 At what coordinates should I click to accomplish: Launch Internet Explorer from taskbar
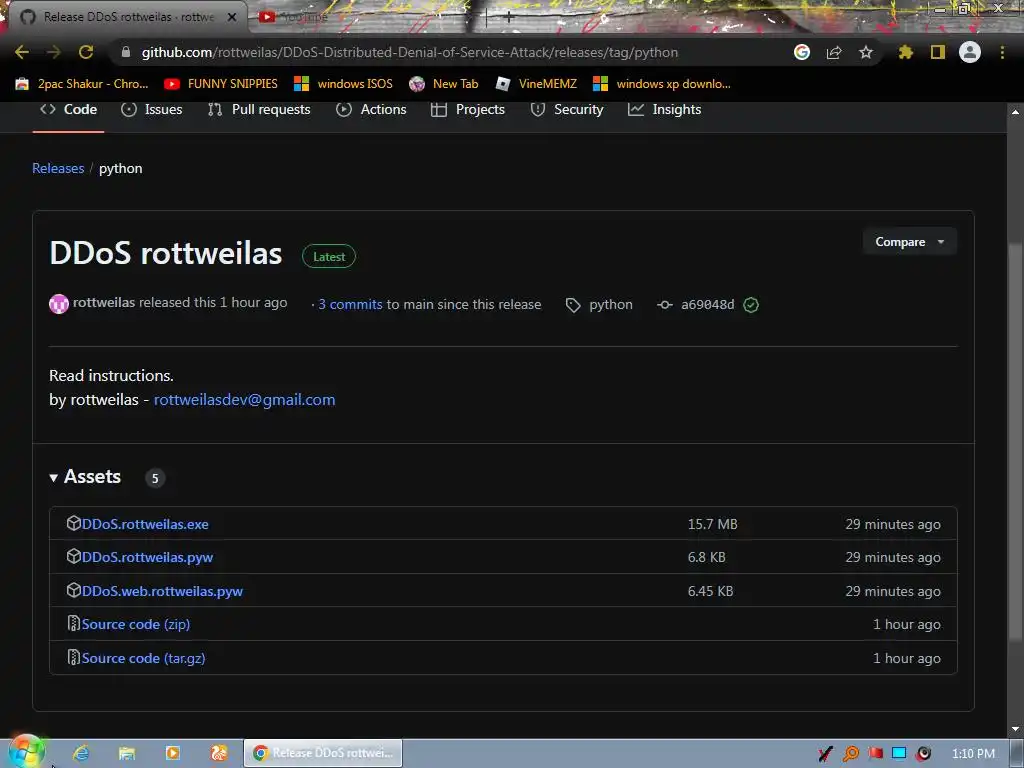point(81,753)
